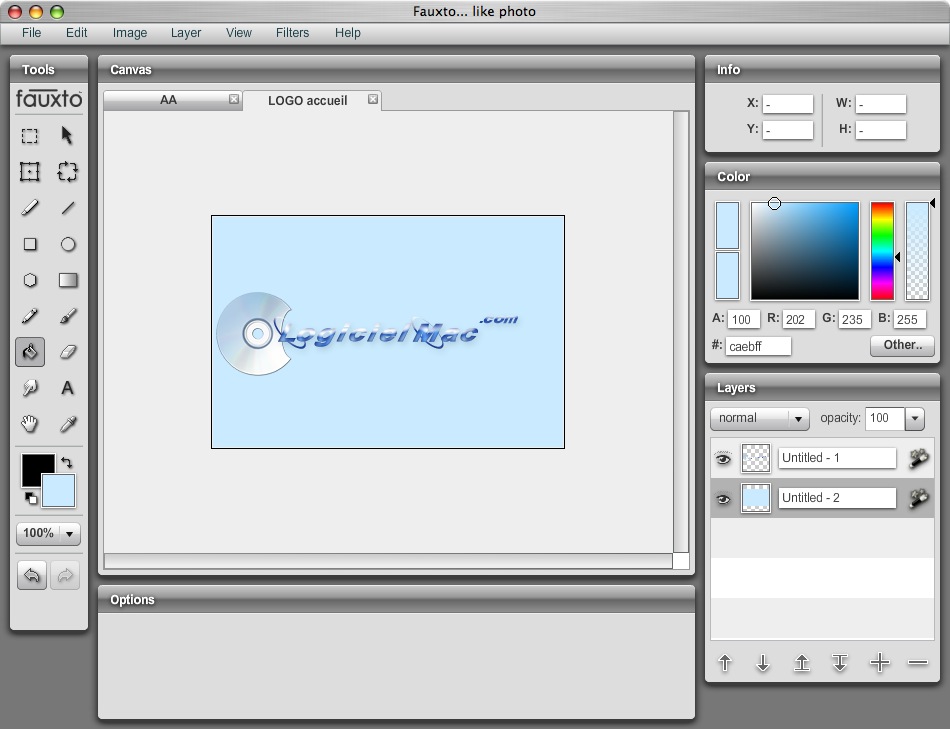Pick the rectangle shape tool
The image size is (950, 729).
point(30,244)
